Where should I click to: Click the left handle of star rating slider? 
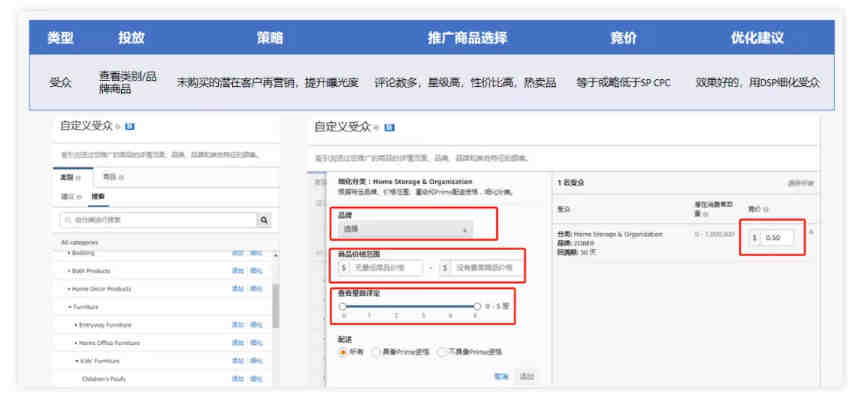click(x=342, y=306)
